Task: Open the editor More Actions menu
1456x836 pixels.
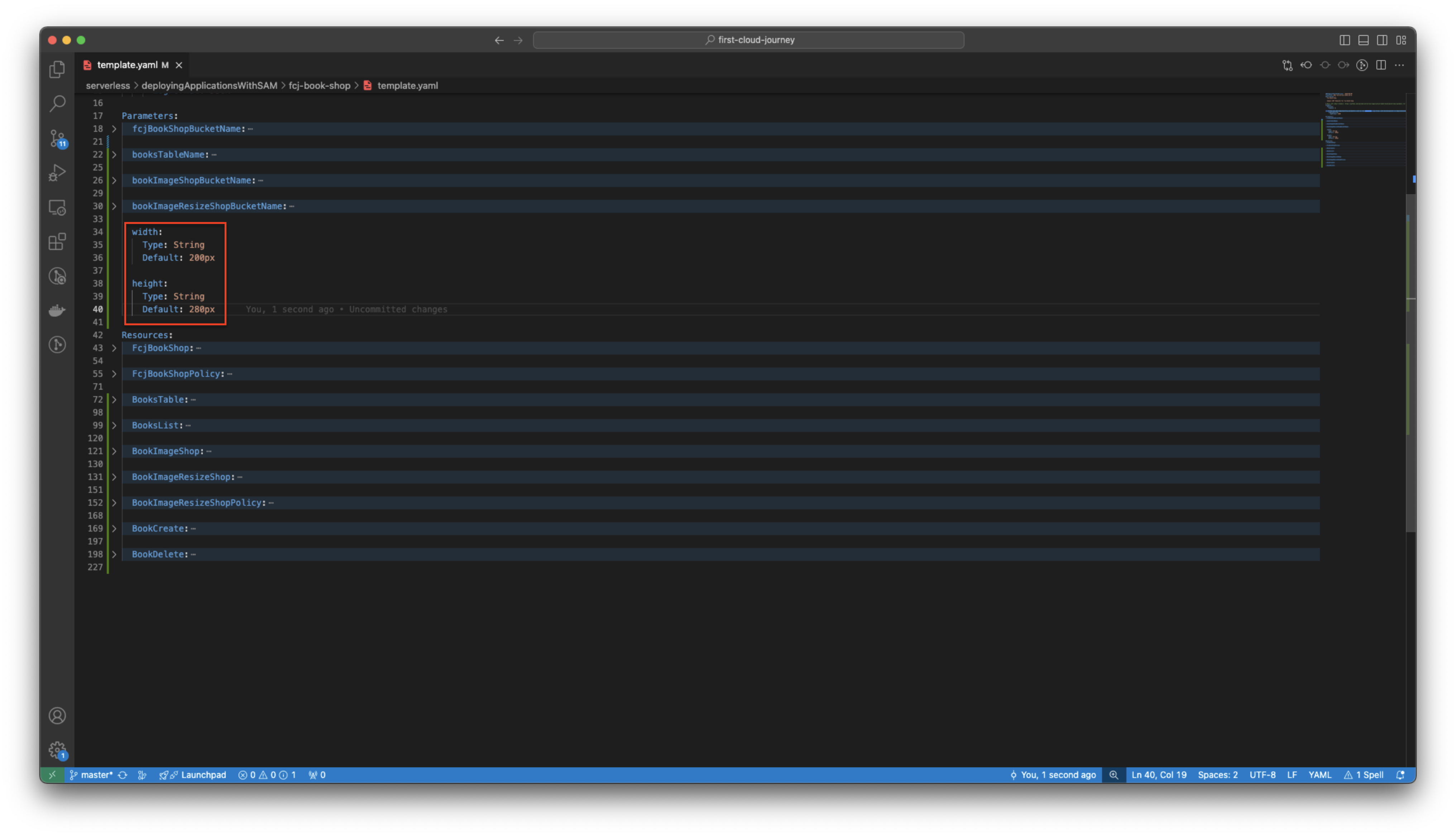Action: pyautogui.click(x=1400, y=66)
